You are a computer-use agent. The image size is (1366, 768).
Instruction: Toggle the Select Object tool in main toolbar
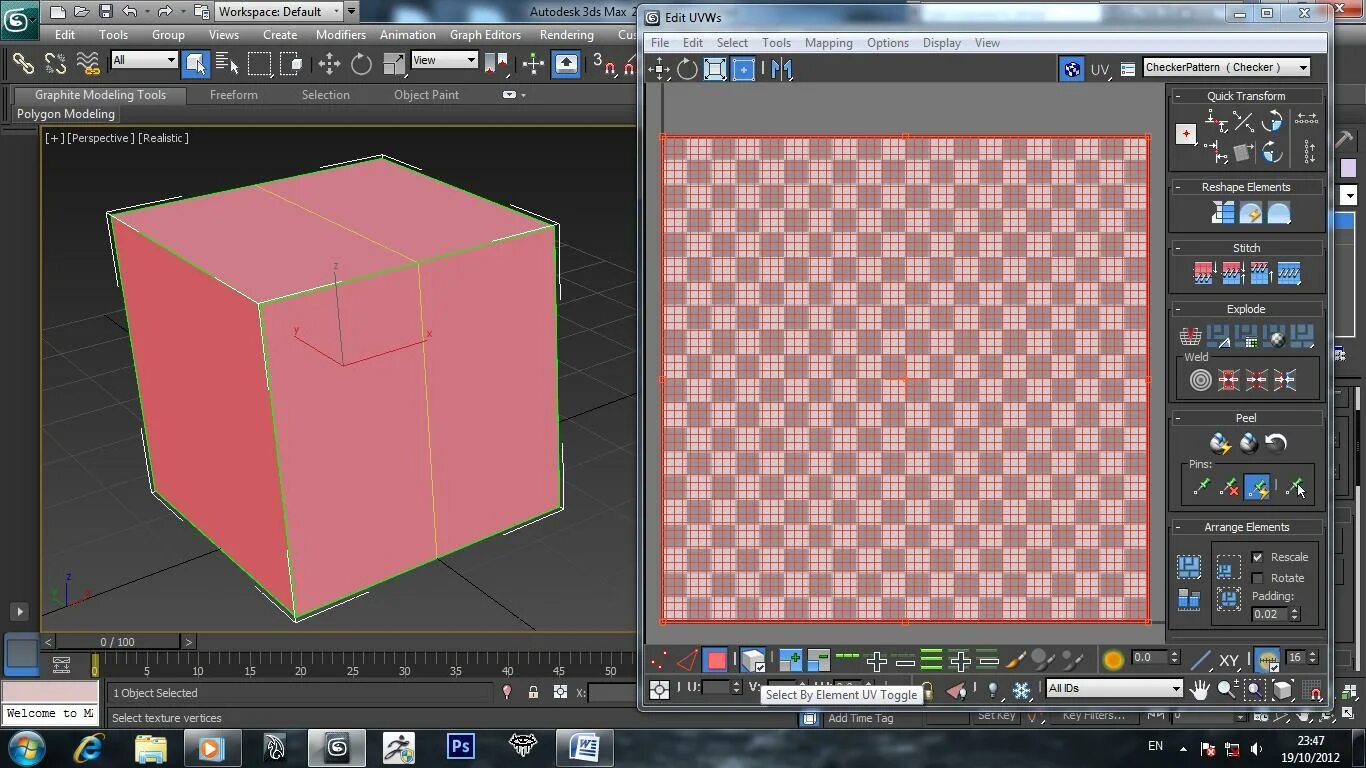click(196, 64)
